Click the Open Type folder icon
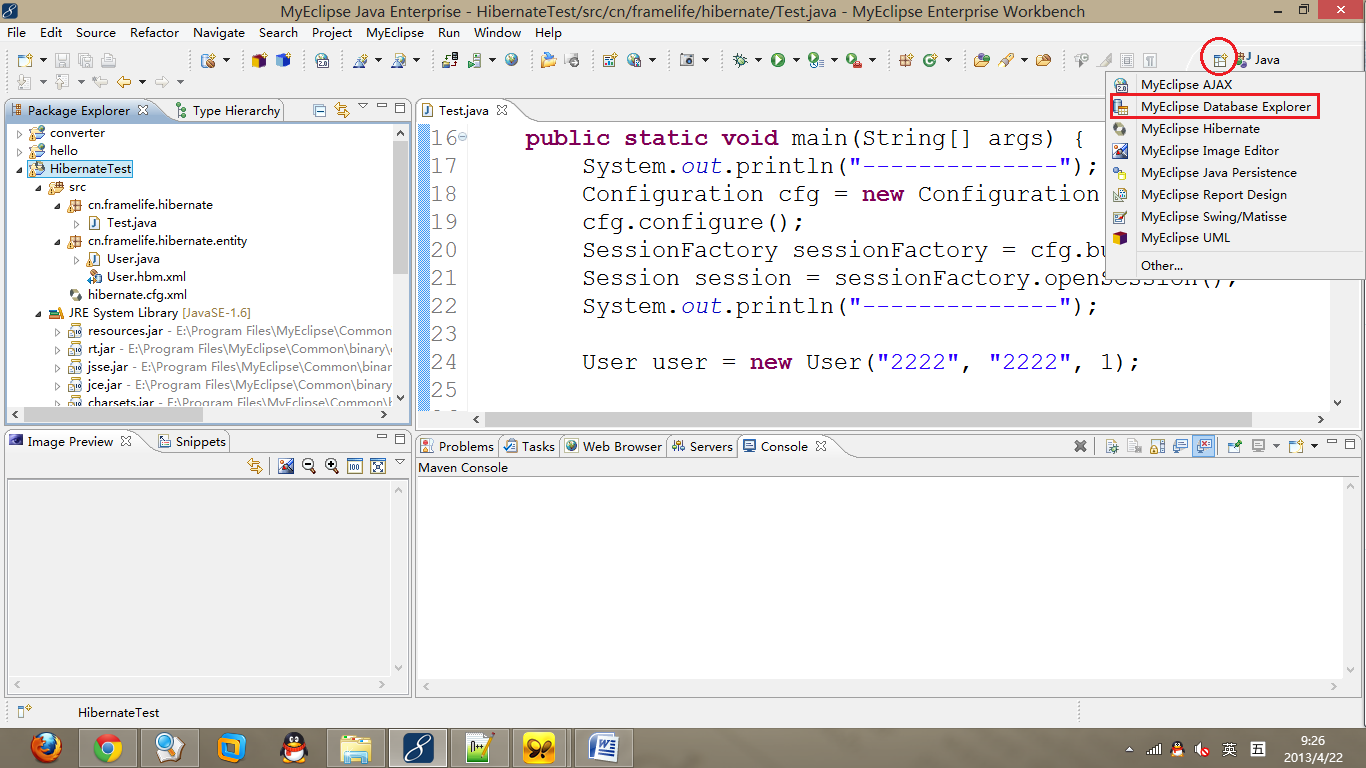The image size is (1366, 768). 982,60
